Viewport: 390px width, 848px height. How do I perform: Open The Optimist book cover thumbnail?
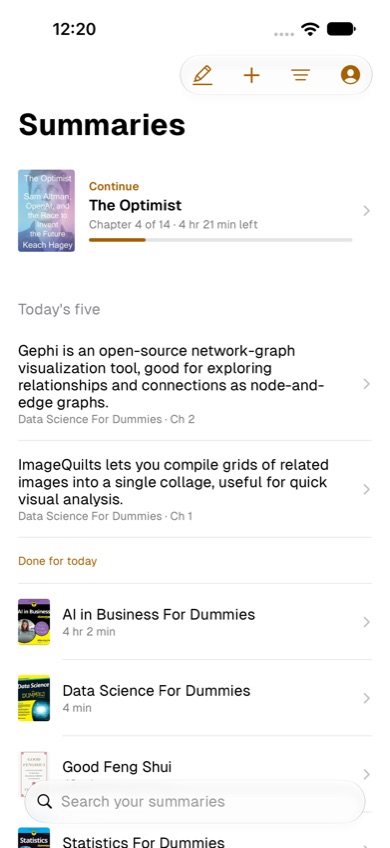(47, 210)
